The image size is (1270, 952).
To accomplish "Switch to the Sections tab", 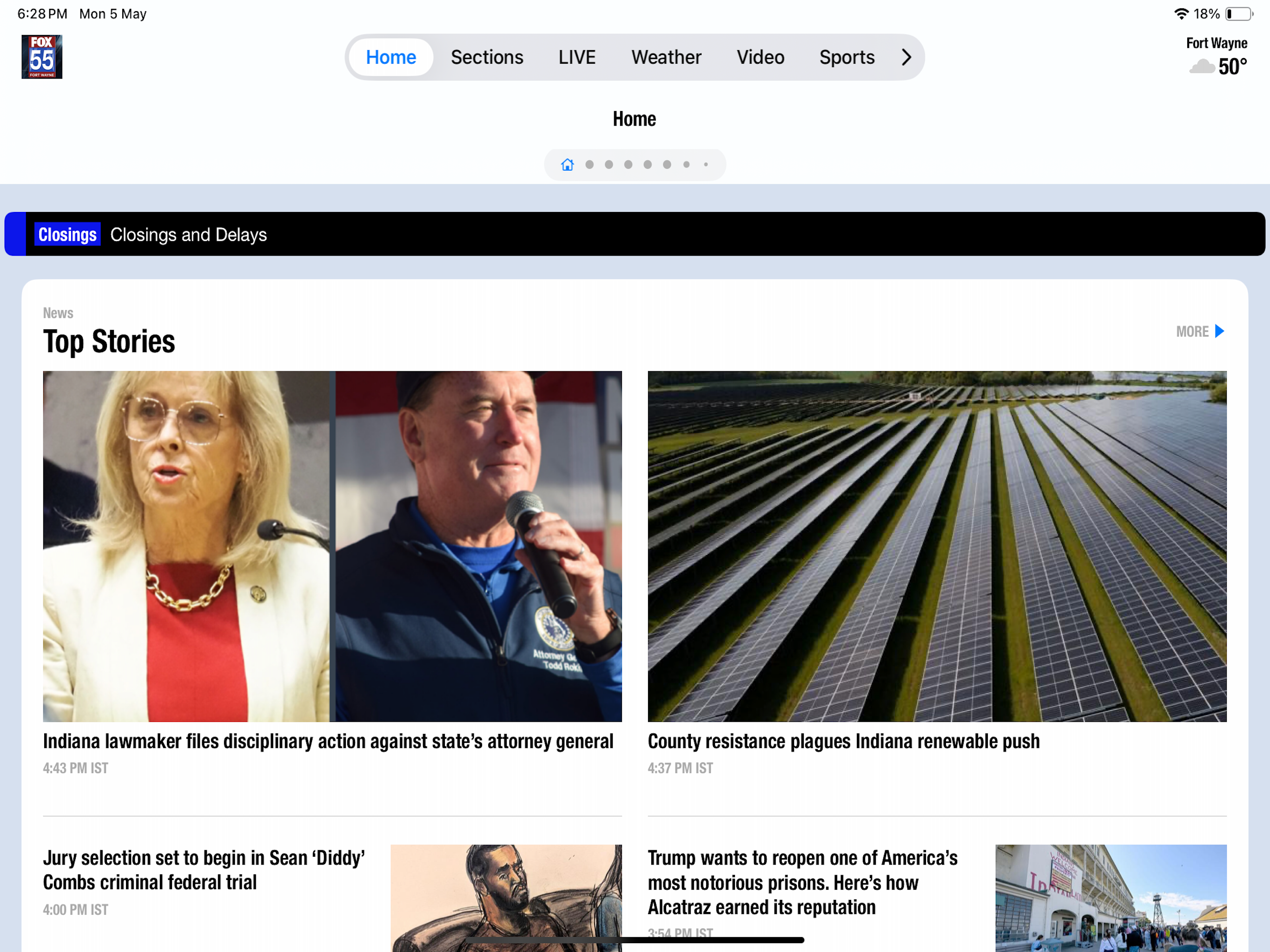I will (x=486, y=57).
